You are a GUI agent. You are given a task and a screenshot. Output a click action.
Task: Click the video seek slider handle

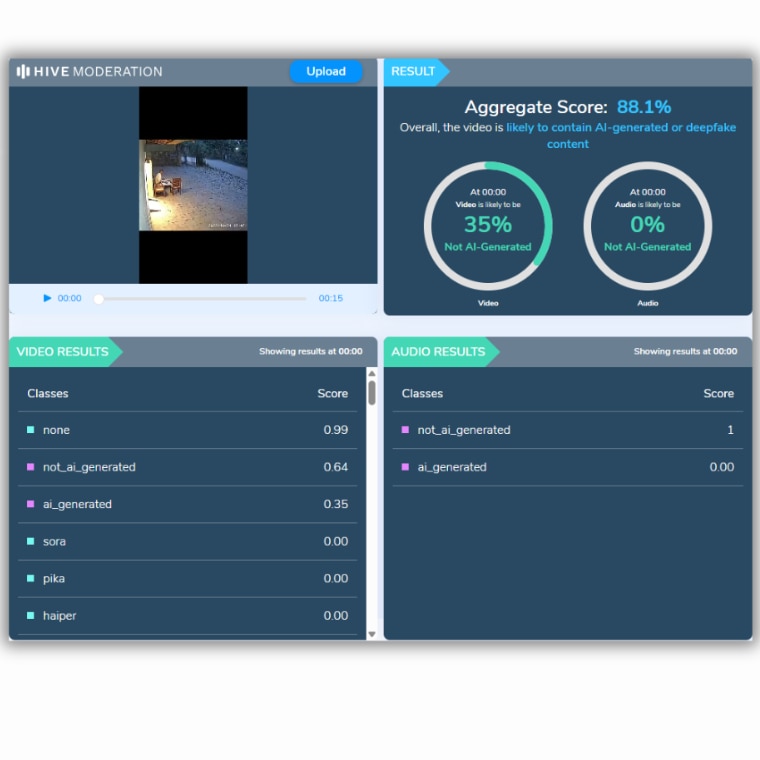click(x=99, y=298)
